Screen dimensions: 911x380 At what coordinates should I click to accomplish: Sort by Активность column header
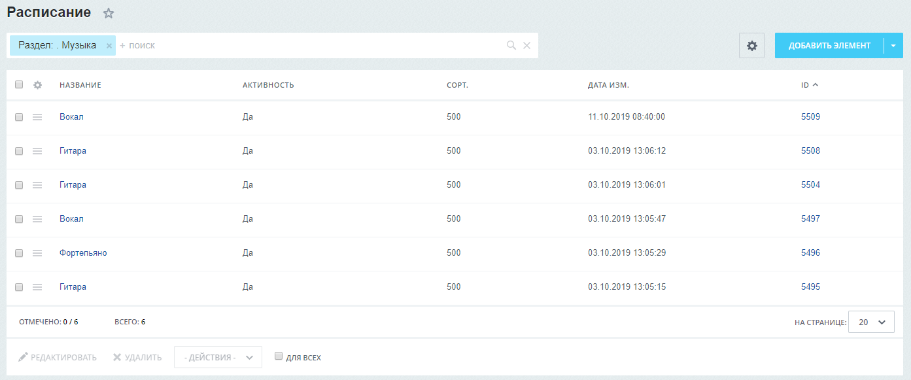268,85
